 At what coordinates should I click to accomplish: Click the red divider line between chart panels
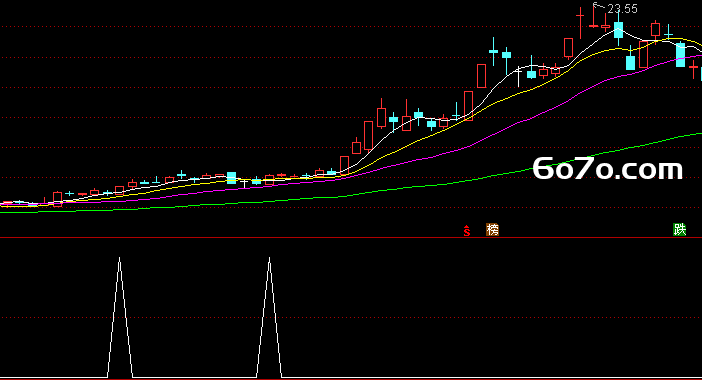pos(351,238)
